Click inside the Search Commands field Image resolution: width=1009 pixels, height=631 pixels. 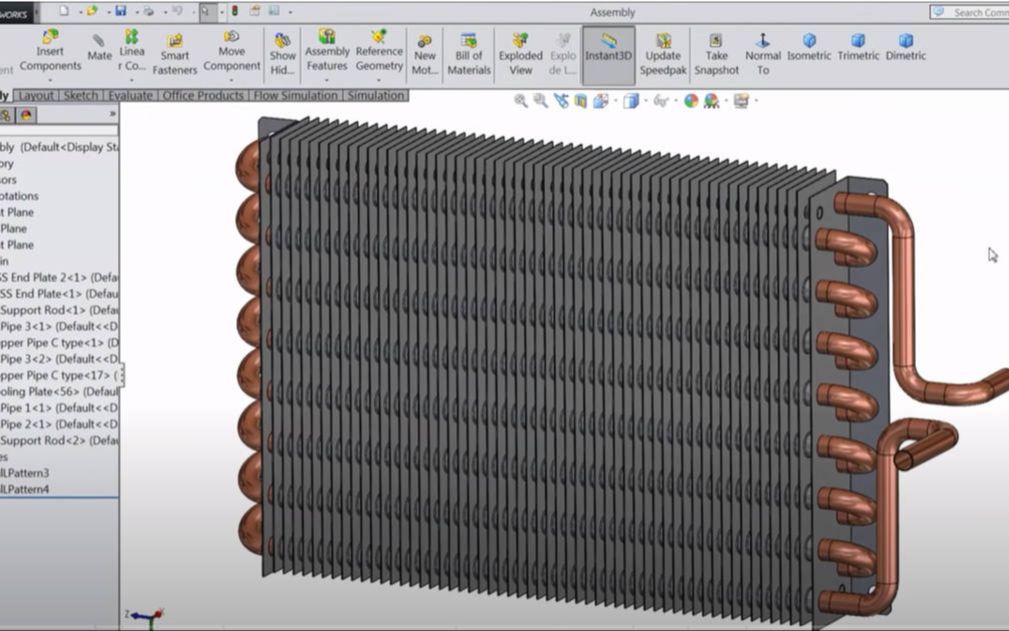click(x=975, y=10)
